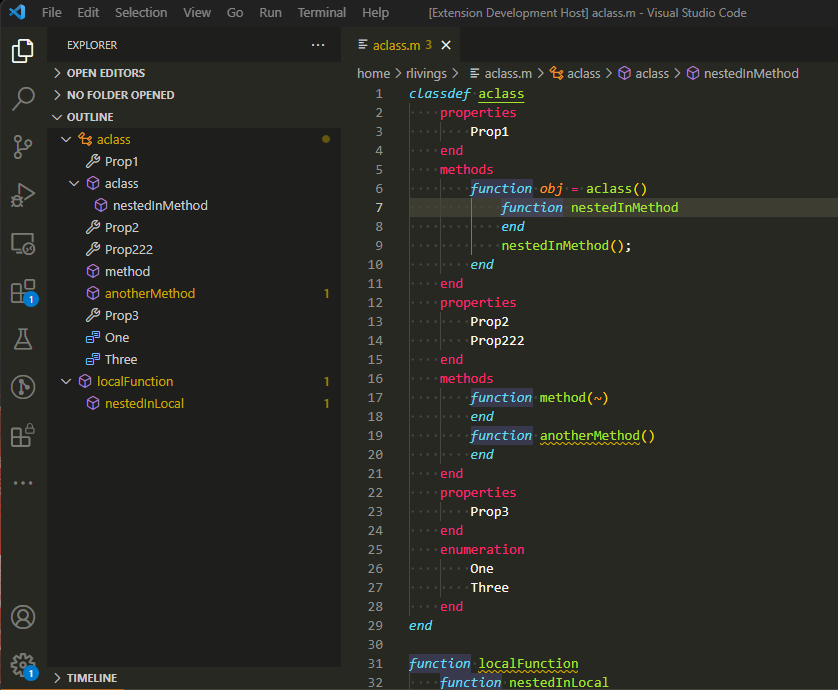Click the Prop1 wrench property icon
Image resolution: width=838 pixels, height=690 pixels.
tap(93, 161)
